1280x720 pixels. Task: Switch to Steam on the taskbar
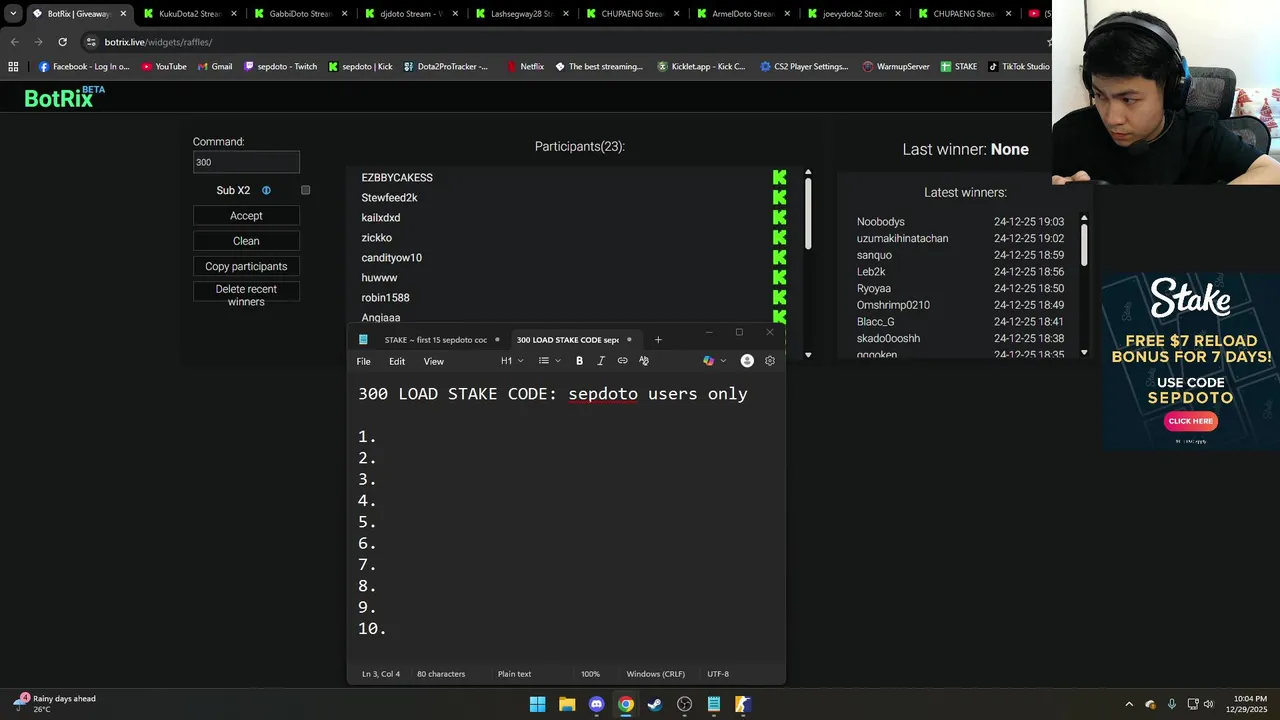click(655, 704)
